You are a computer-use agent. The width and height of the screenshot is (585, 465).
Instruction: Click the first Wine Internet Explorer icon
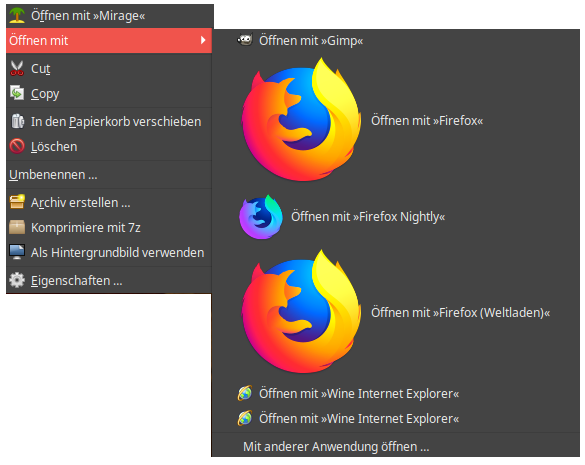(245, 393)
